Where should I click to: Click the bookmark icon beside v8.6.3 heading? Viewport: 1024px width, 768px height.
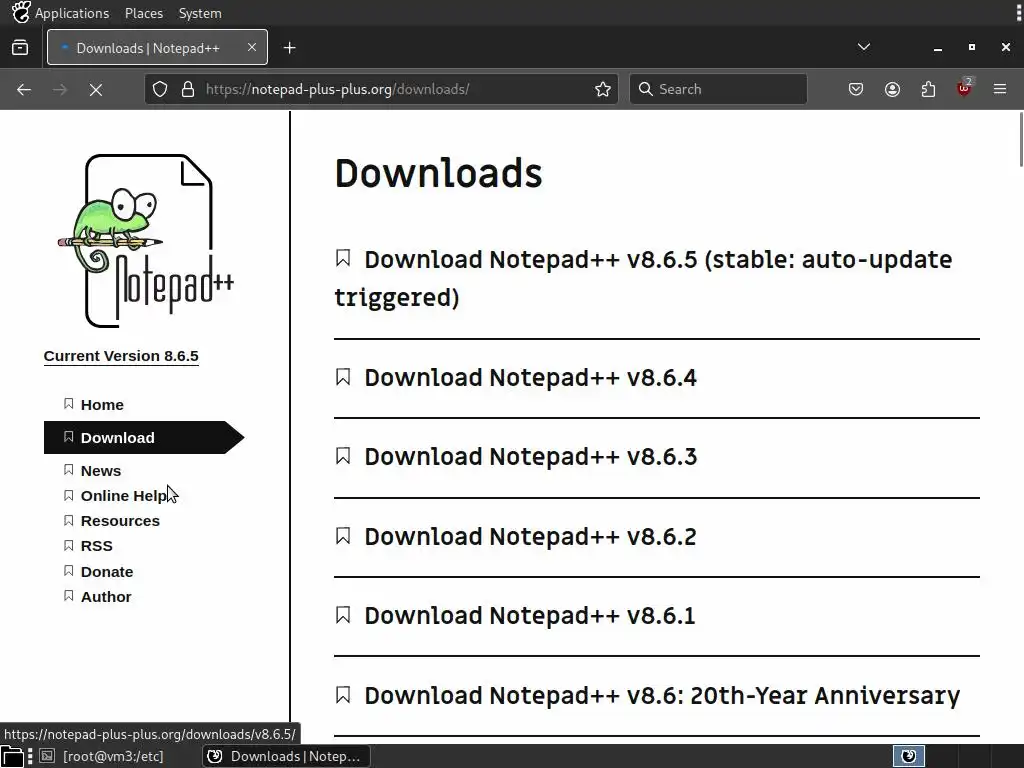click(x=343, y=456)
